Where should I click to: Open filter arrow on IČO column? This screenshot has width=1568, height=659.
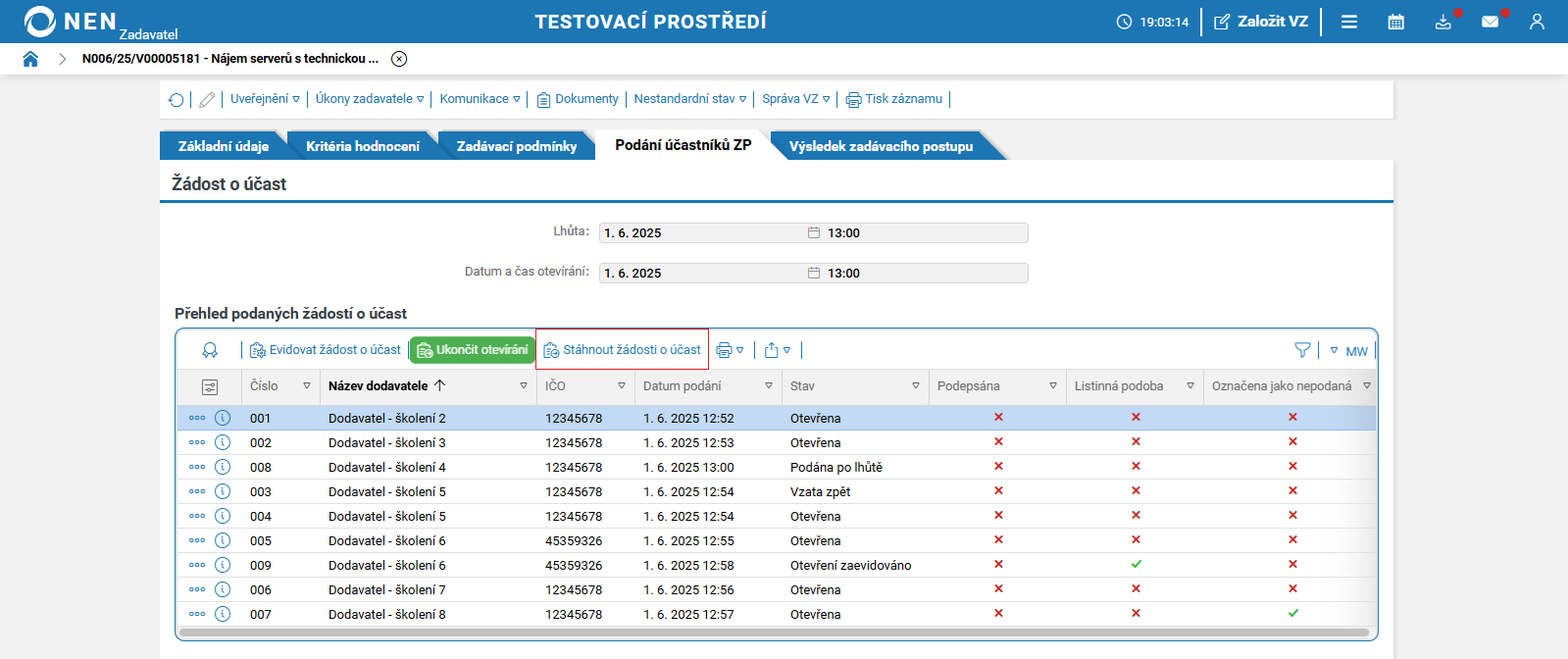pyautogui.click(x=622, y=386)
